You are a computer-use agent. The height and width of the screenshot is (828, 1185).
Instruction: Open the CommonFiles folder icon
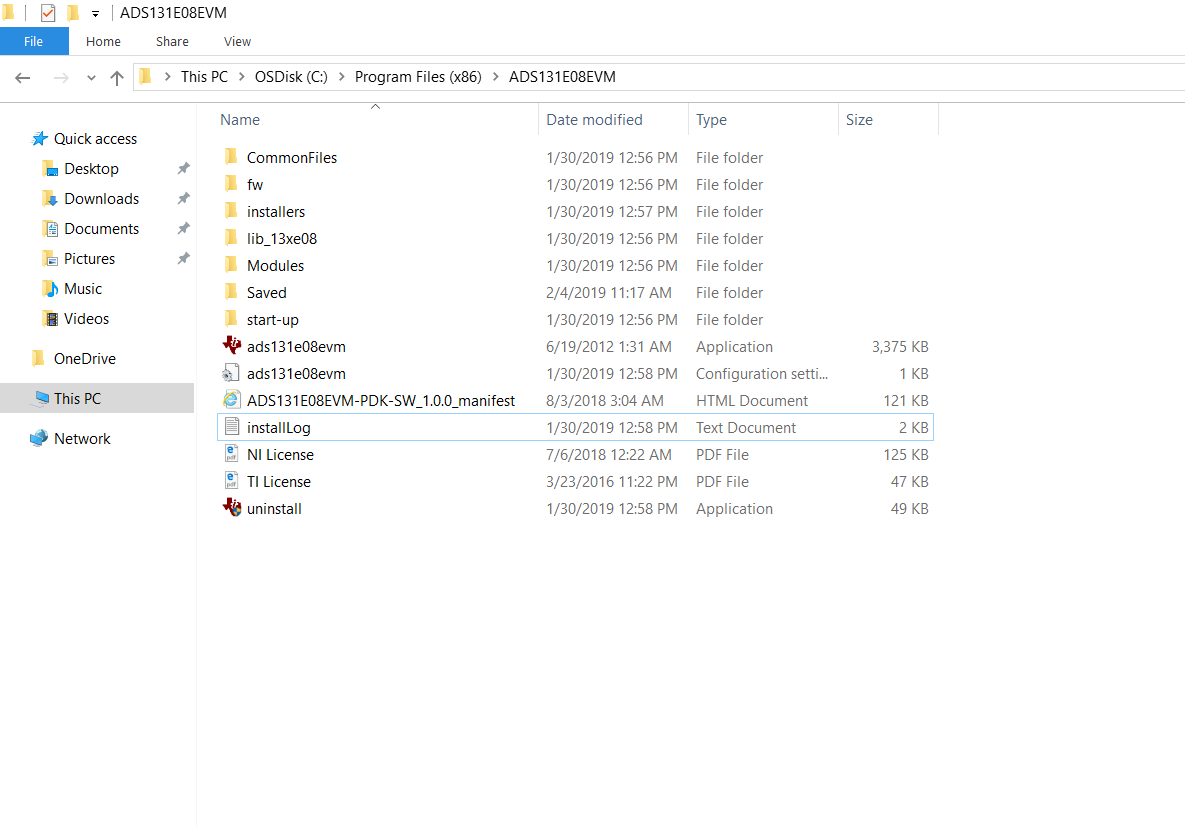[231, 157]
